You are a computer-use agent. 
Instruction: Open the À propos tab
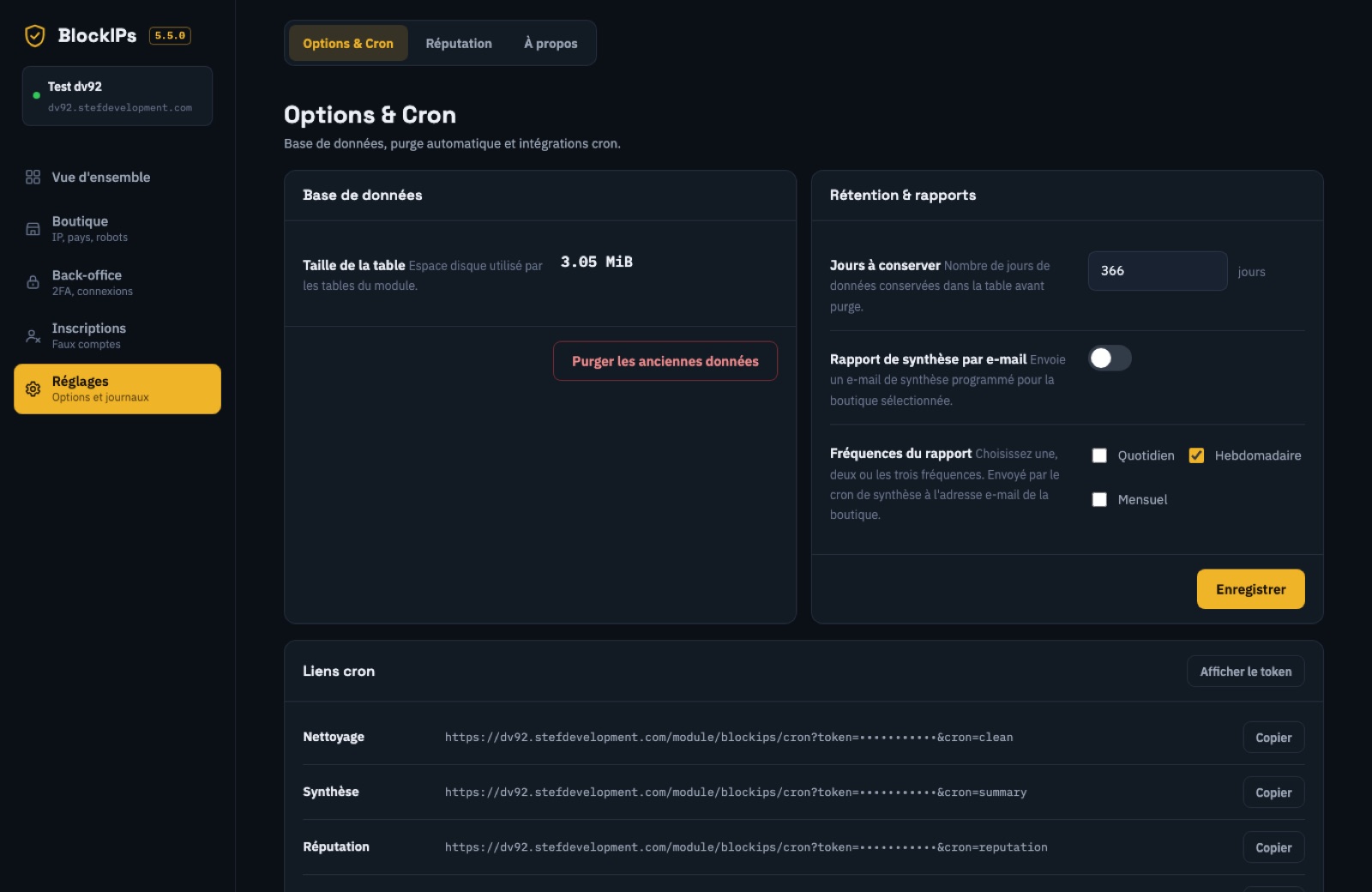(551, 43)
